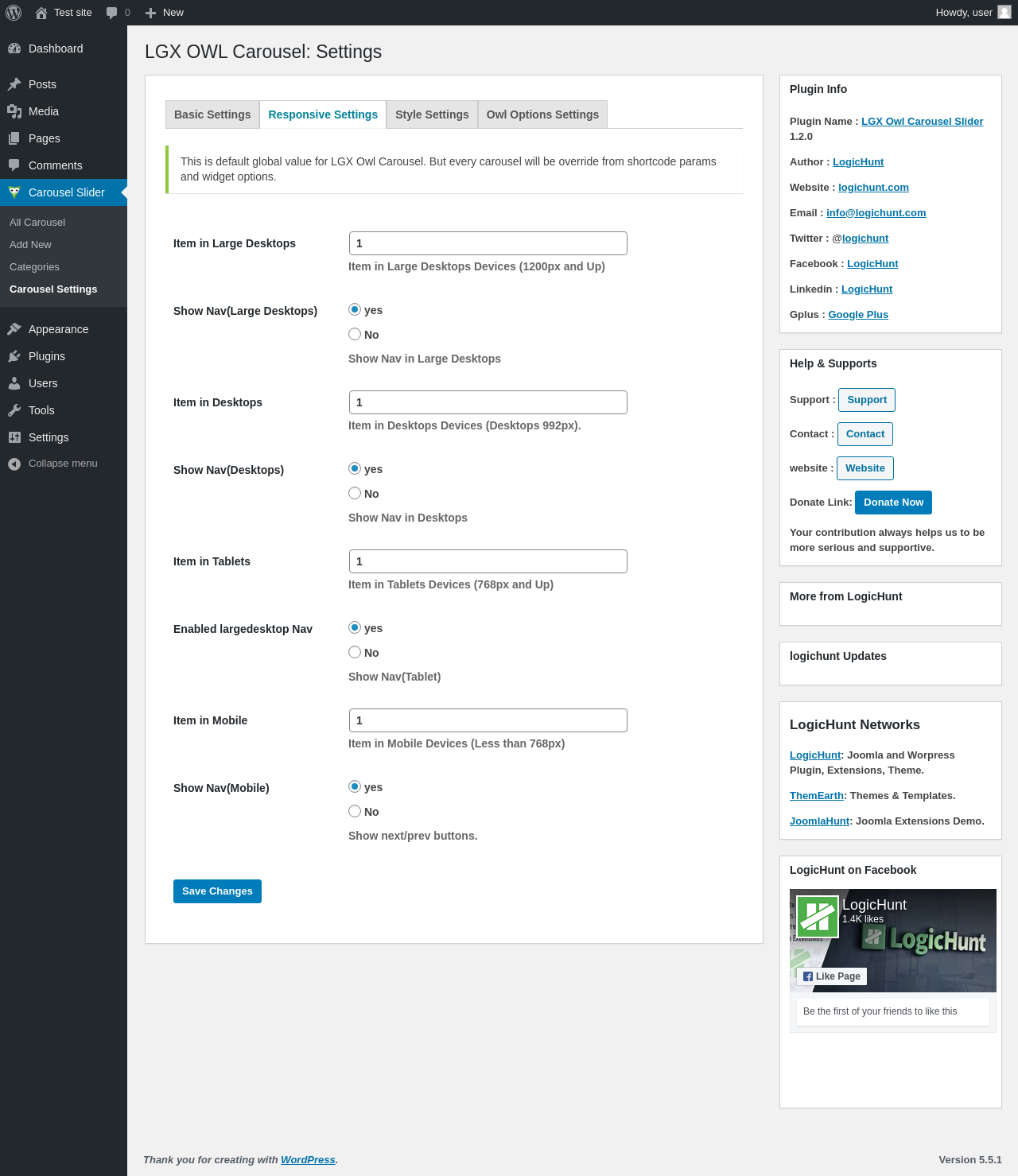
Task: Click the Save Changes button
Action: (217, 891)
